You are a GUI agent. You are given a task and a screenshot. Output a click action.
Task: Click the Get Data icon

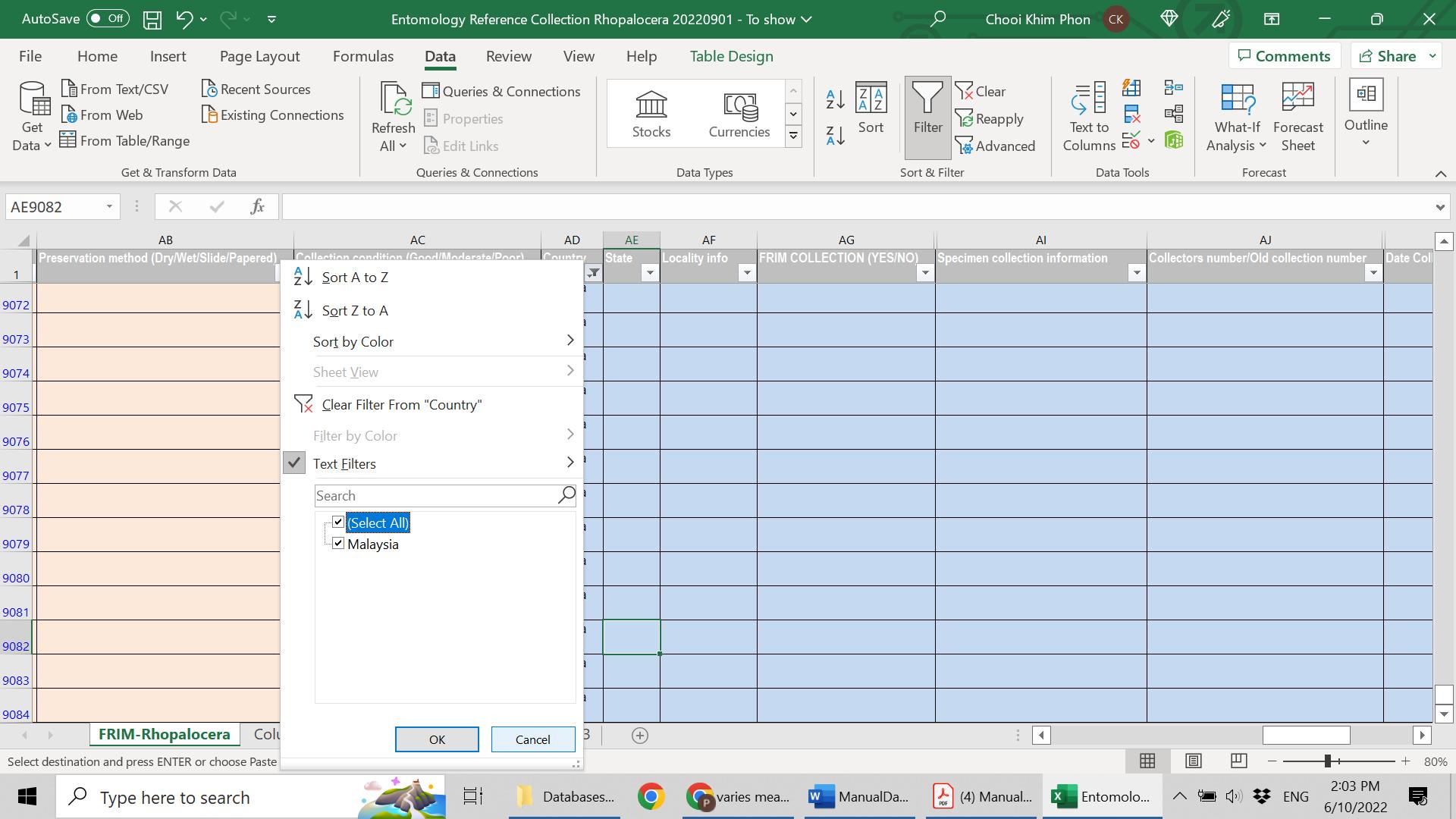tap(33, 116)
